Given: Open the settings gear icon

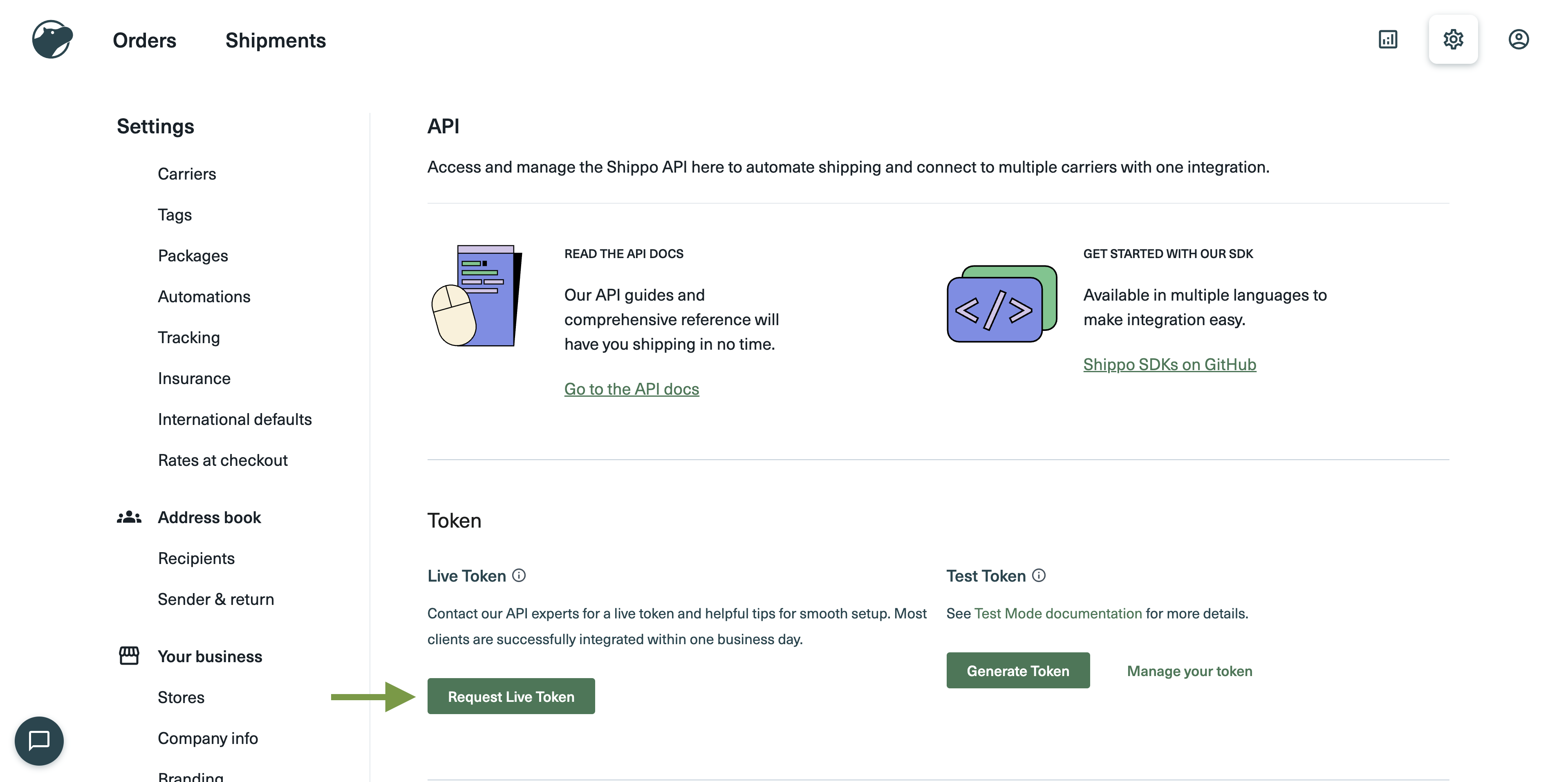Looking at the screenshot, I should [1454, 39].
